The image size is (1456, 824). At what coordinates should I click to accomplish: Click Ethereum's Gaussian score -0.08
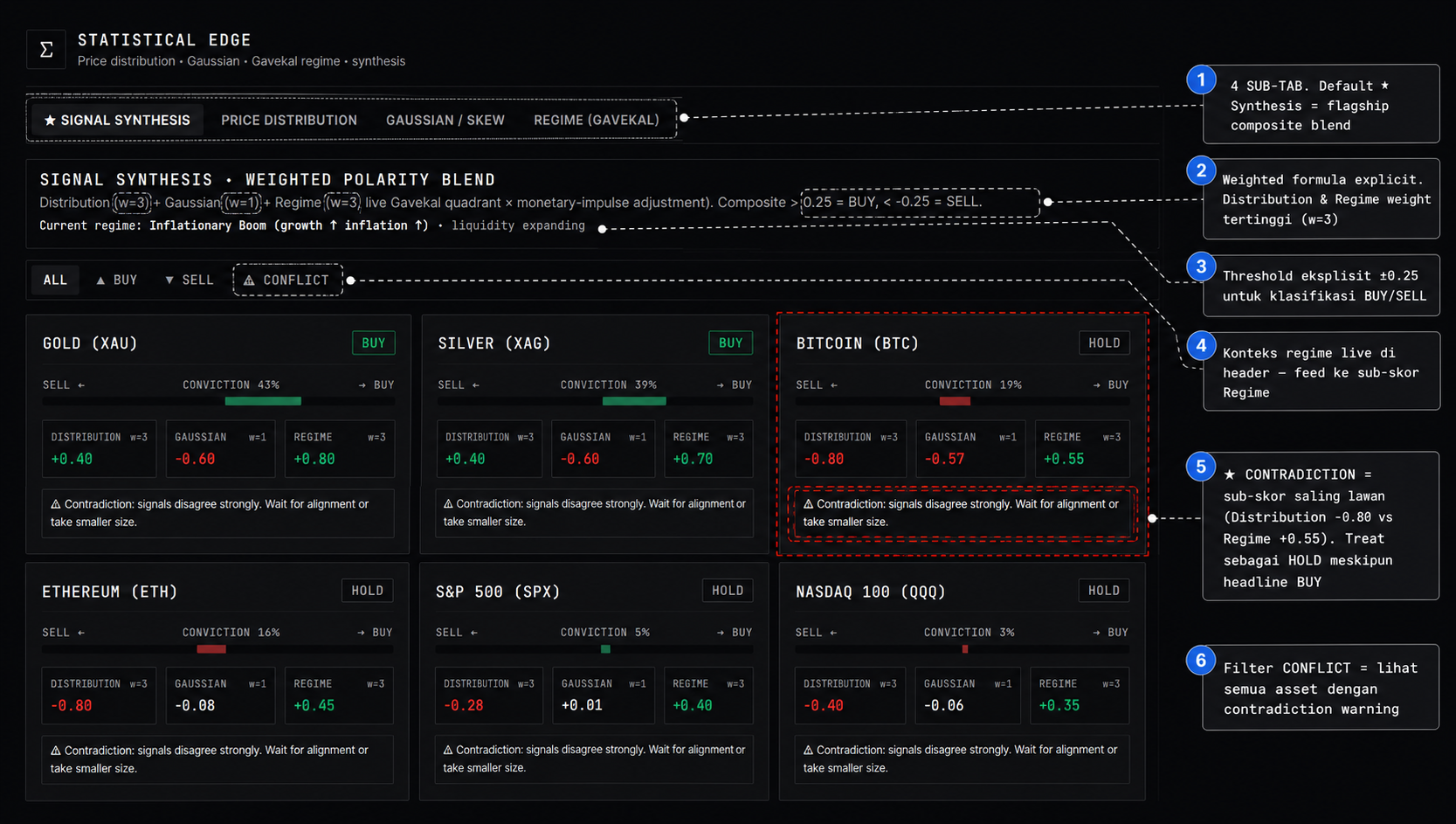click(x=195, y=705)
